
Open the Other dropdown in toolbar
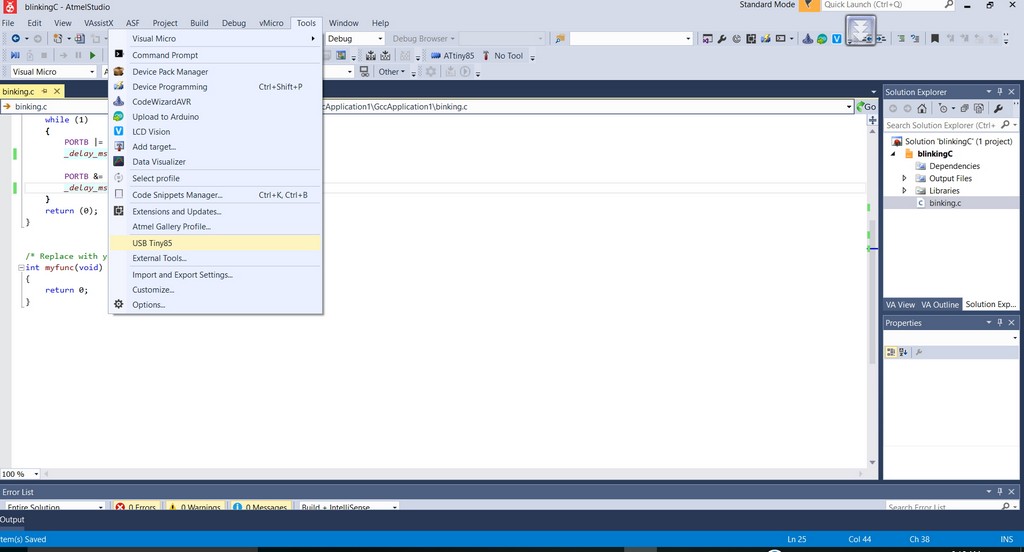(392, 72)
